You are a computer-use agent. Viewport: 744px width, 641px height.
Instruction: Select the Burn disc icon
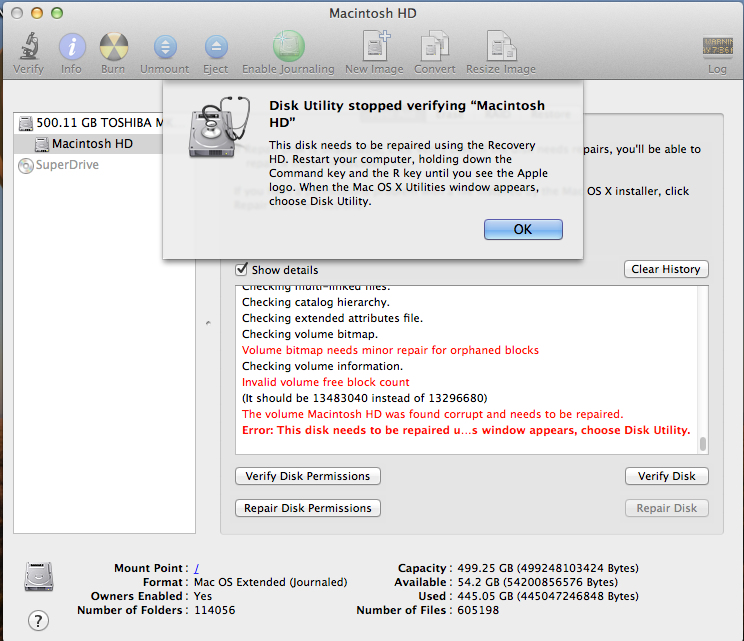pyautogui.click(x=113, y=46)
